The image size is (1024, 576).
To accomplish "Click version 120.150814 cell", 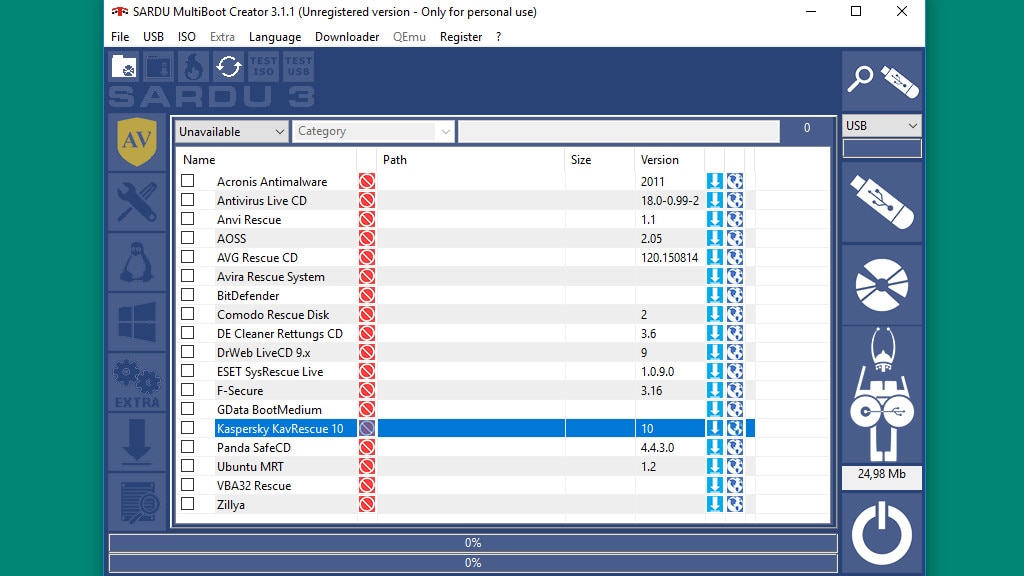I will point(669,257).
